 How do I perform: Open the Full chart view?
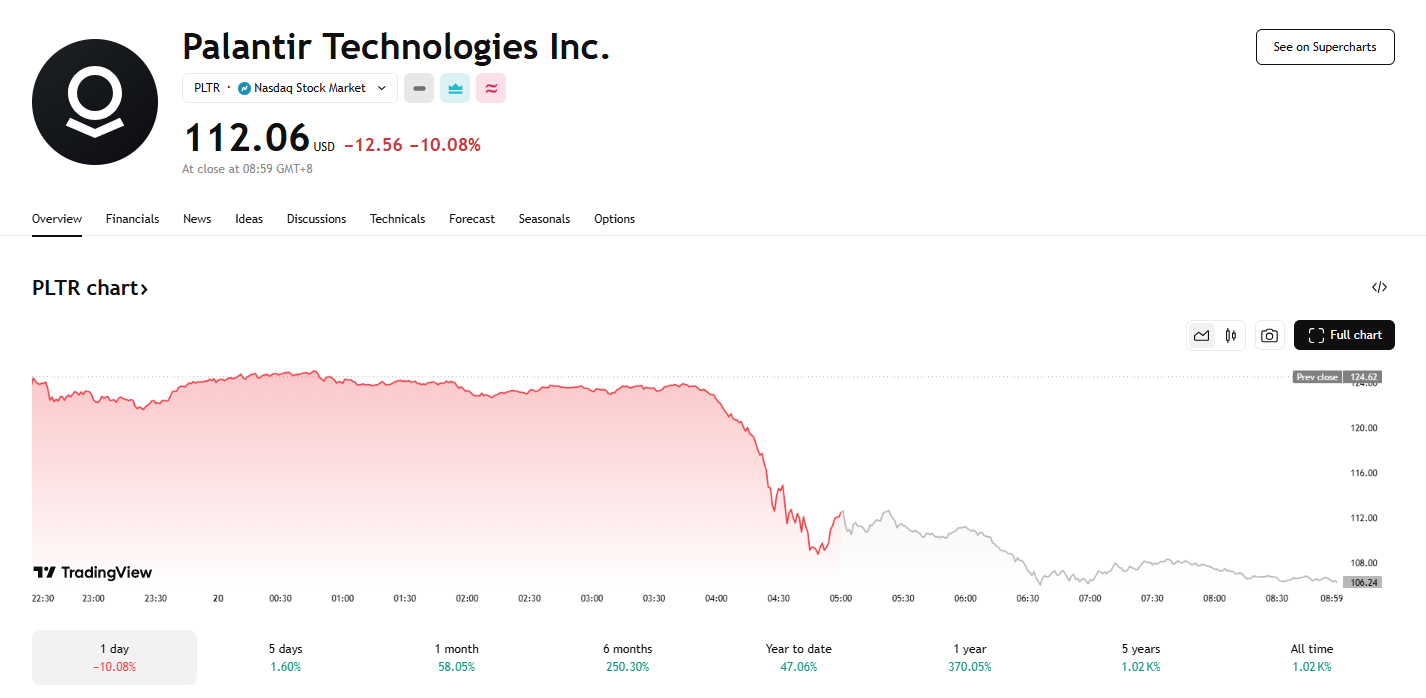coord(1344,336)
